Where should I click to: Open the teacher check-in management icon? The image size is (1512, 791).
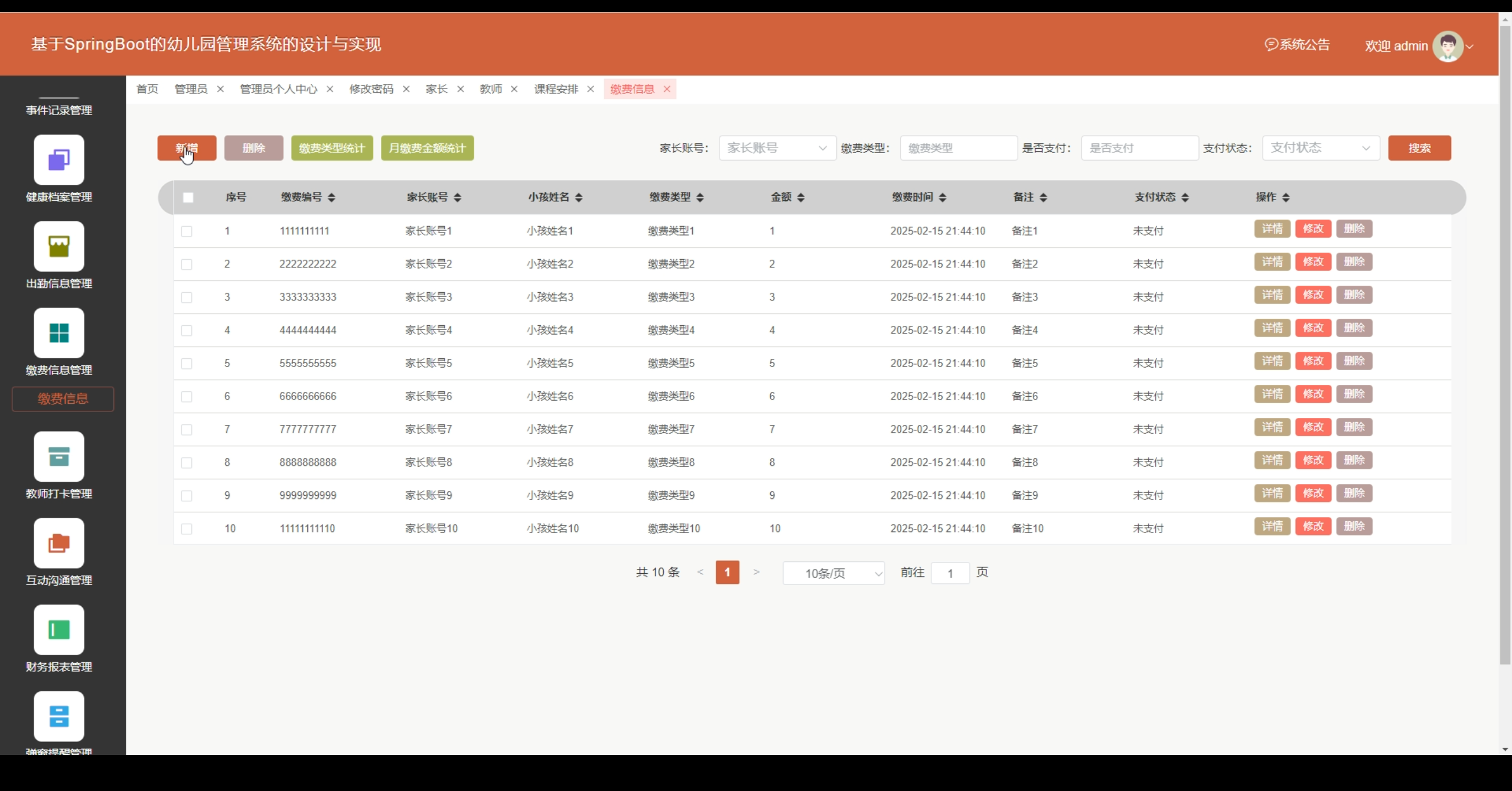tap(58, 456)
